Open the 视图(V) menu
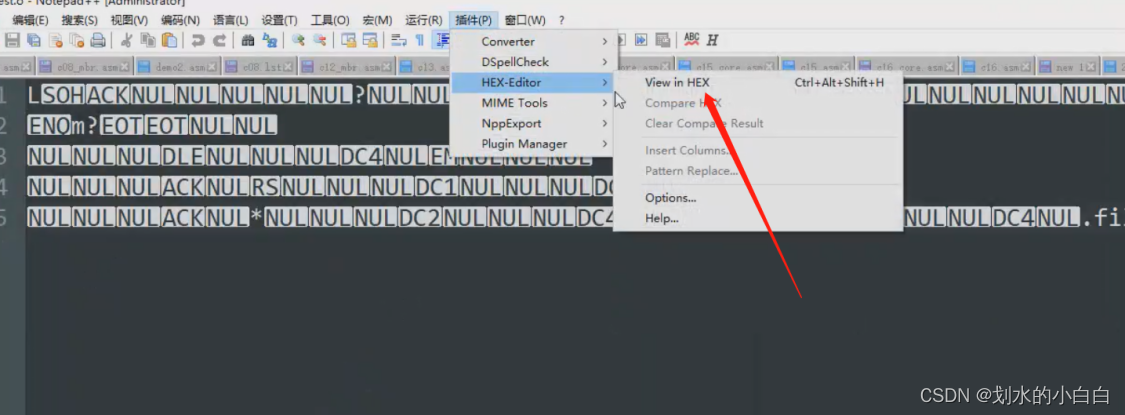The width and height of the screenshot is (1125, 415). [x=129, y=20]
